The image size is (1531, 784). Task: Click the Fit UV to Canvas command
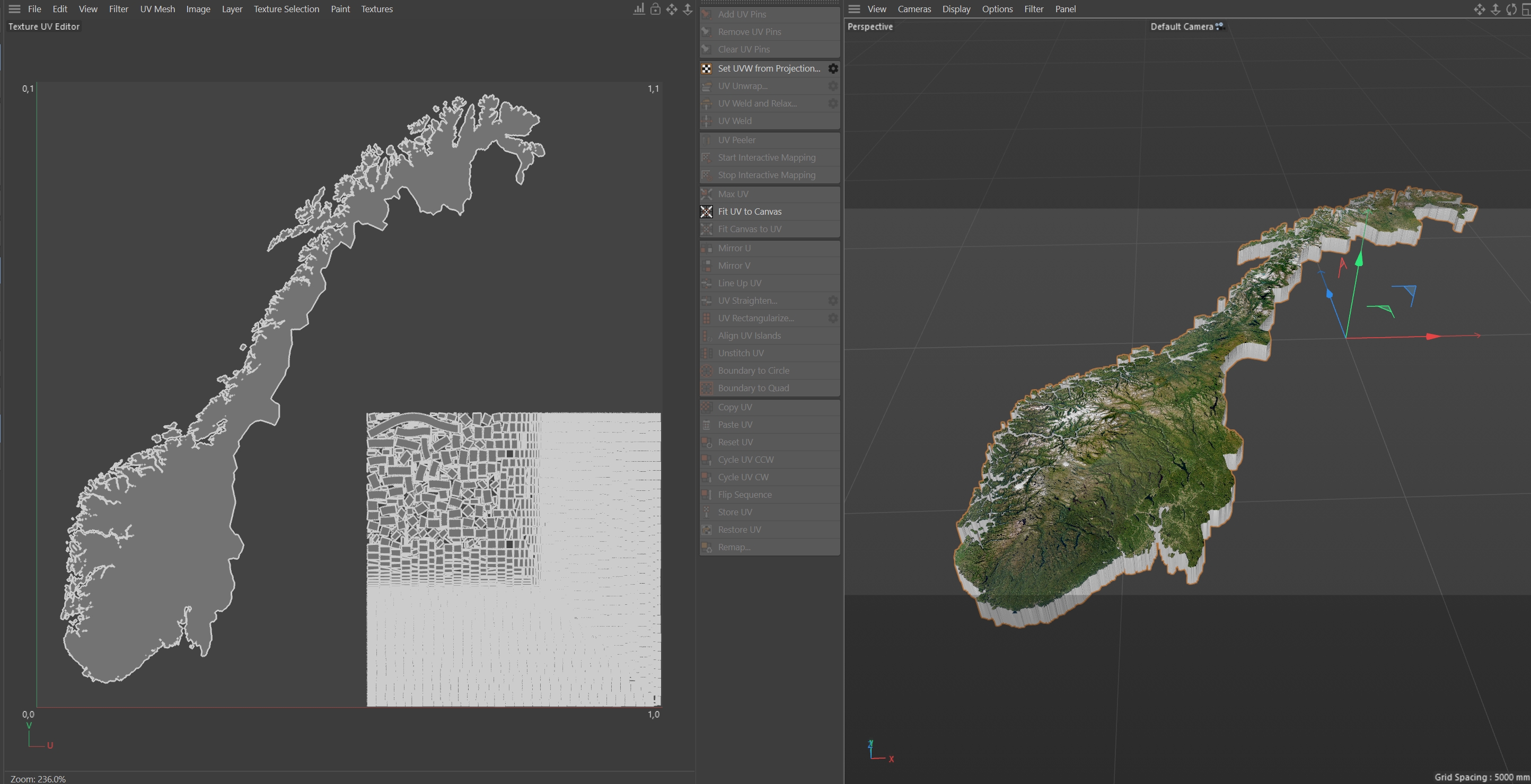point(750,212)
